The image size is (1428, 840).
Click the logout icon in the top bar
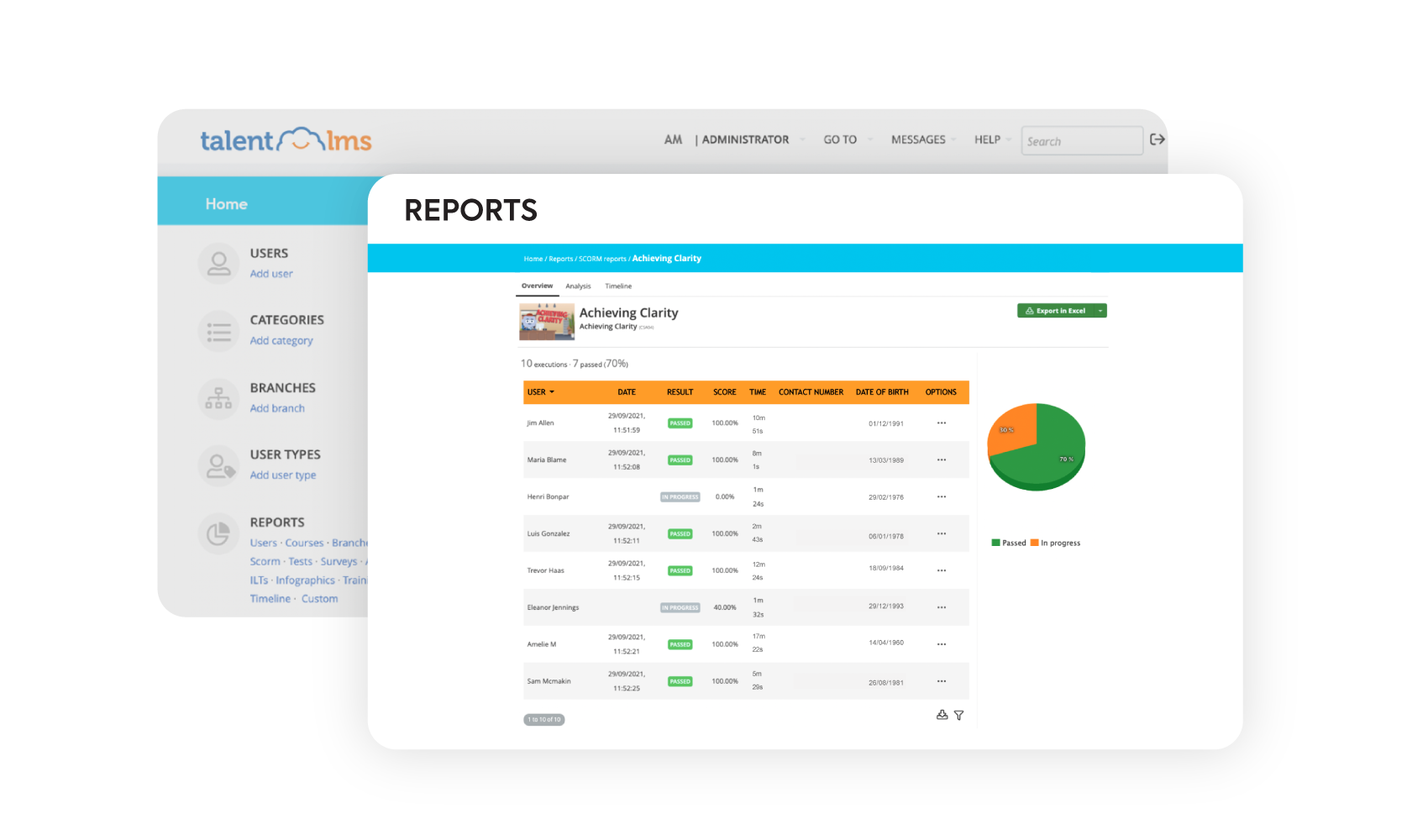[1158, 139]
